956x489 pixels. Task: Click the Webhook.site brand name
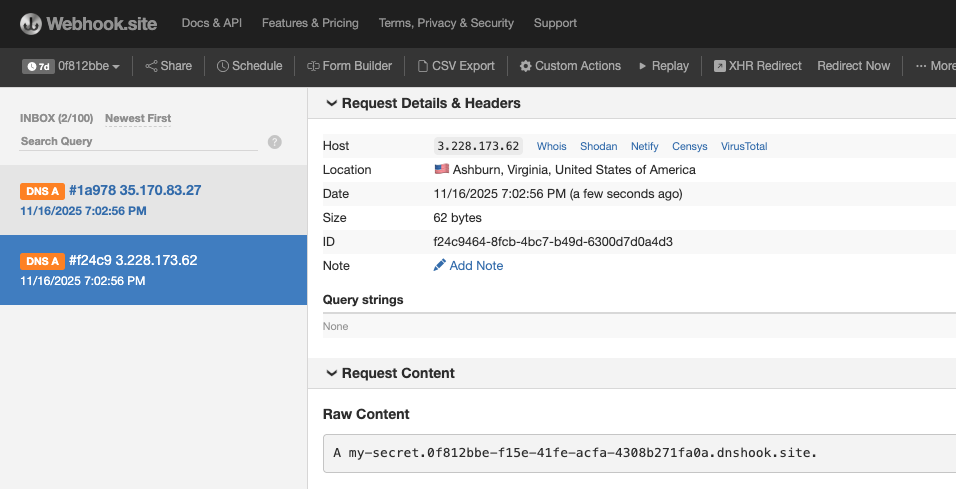click(x=102, y=24)
